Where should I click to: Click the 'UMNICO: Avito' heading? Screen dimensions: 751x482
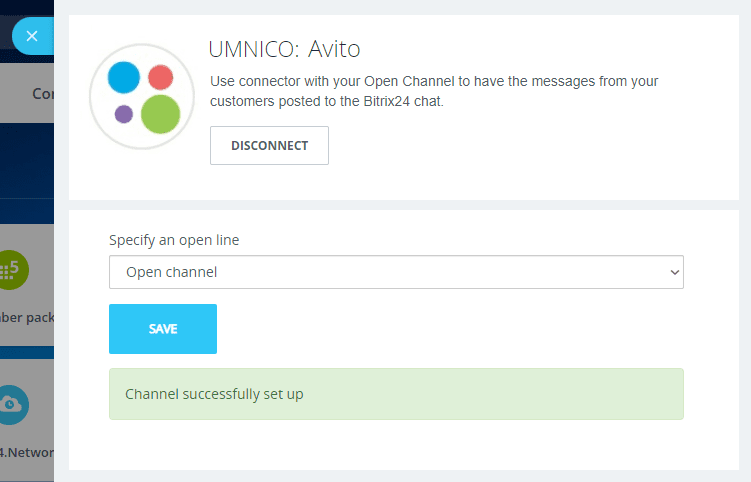(283, 49)
